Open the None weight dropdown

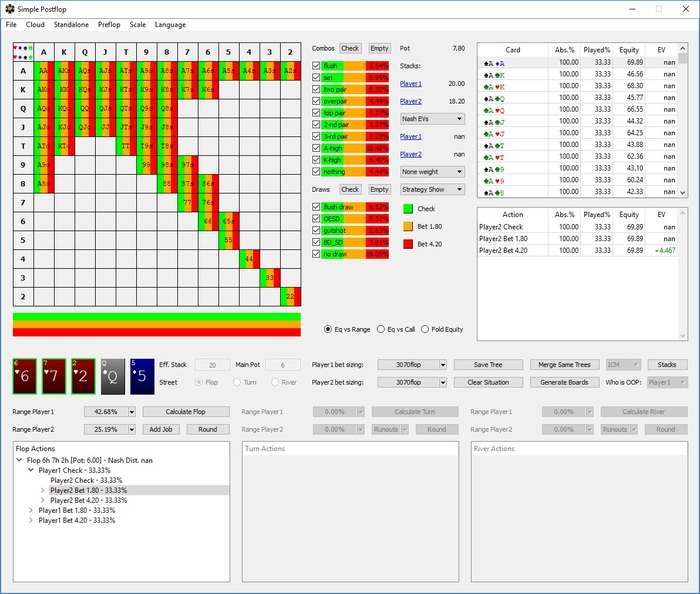432,172
